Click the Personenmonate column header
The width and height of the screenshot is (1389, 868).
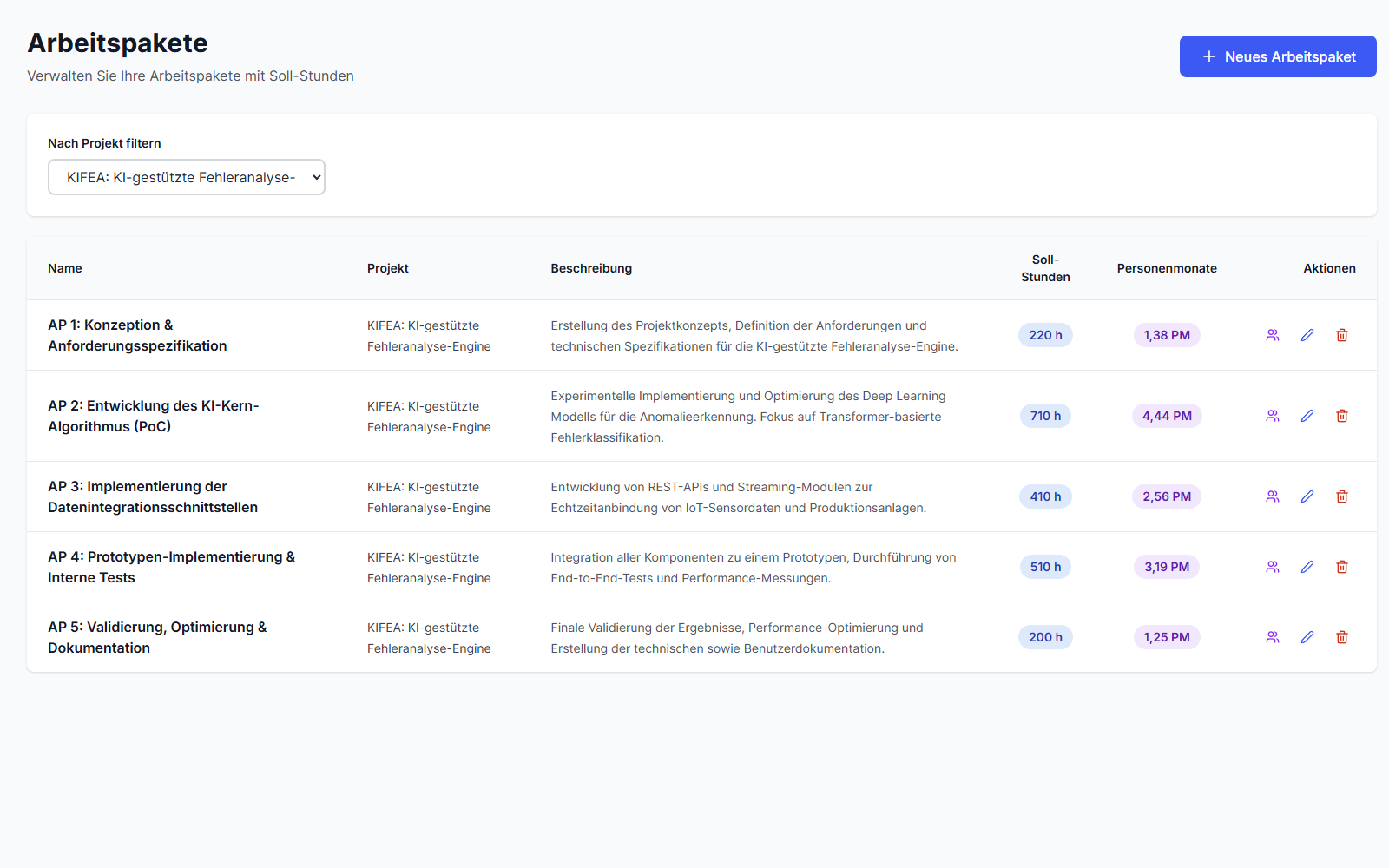click(x=1167, y=268)
